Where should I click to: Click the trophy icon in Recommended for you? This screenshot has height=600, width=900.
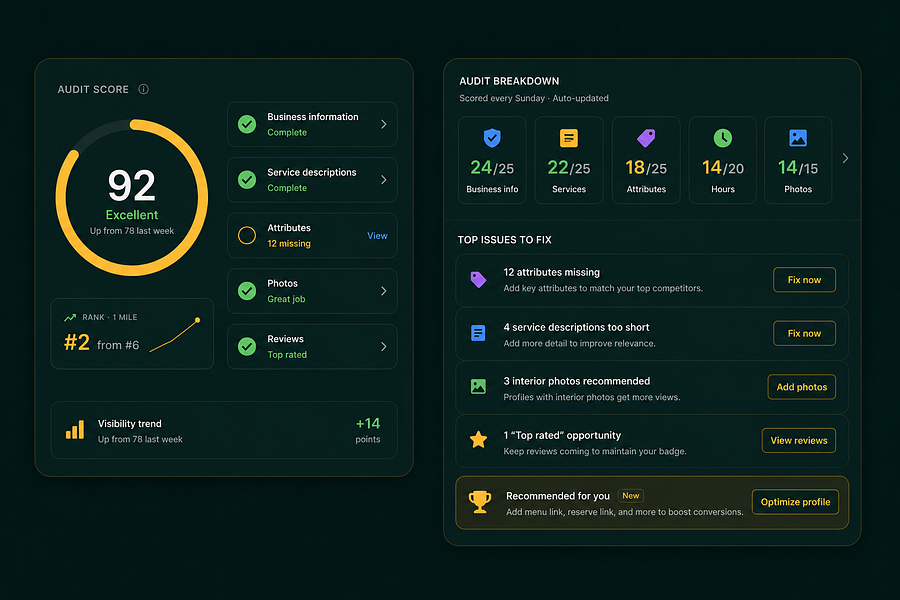tap(479, 502)
